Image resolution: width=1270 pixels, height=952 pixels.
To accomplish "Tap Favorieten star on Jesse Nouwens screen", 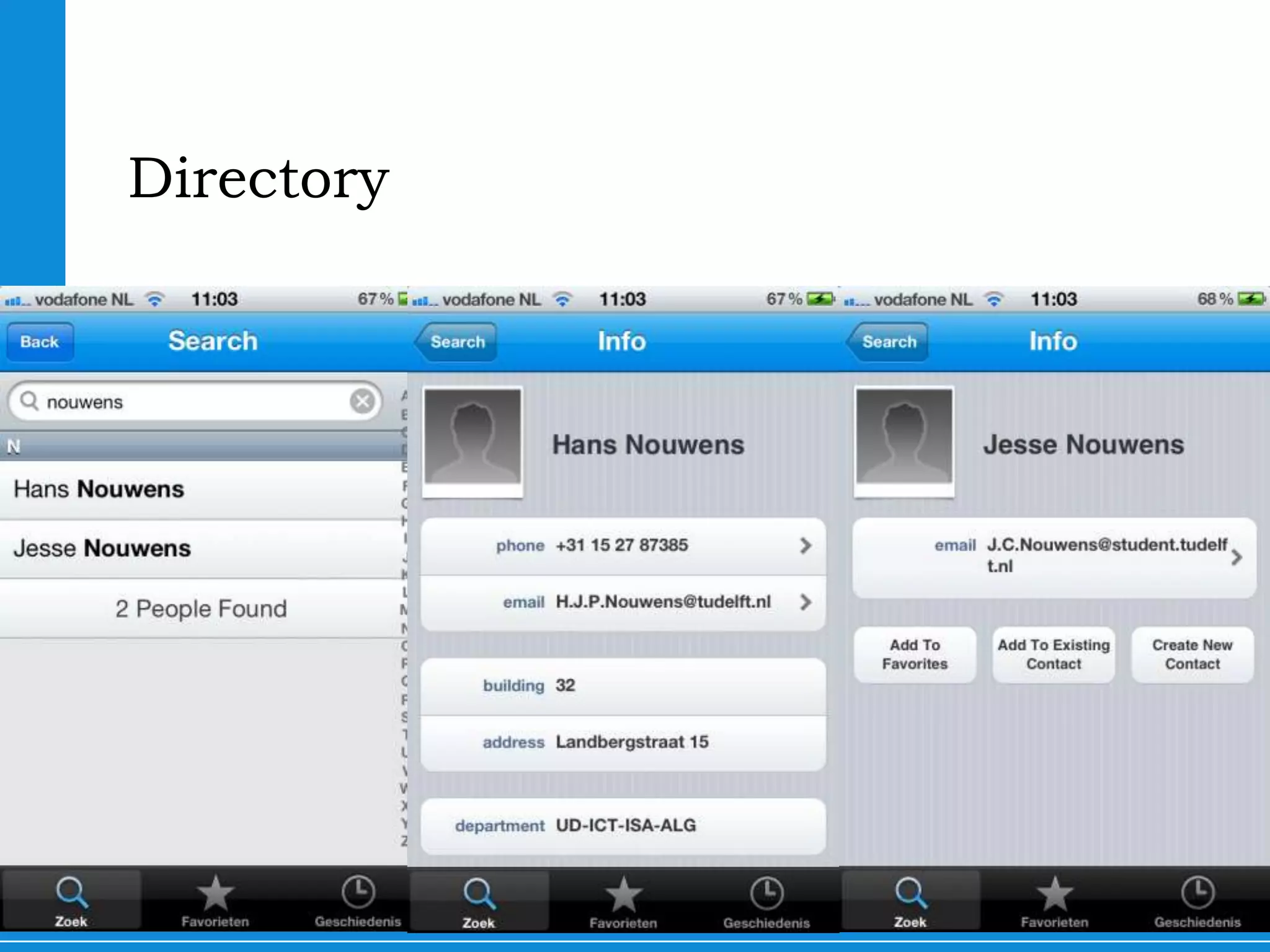I will (x=1054, y=894).
